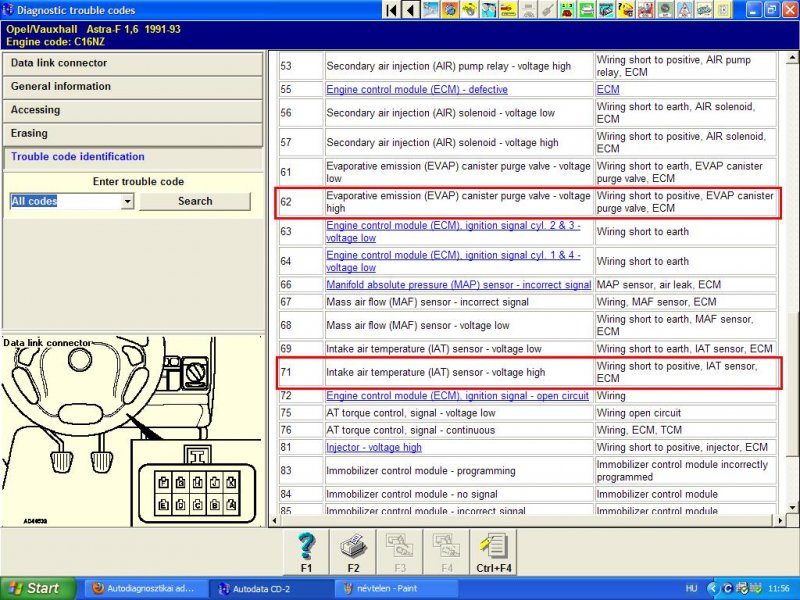Open the ignition signal cyl. 2 & 3 voltage low link
This screenshot has width=800, height=600.
pyautogui.click(x=453, y=232)
